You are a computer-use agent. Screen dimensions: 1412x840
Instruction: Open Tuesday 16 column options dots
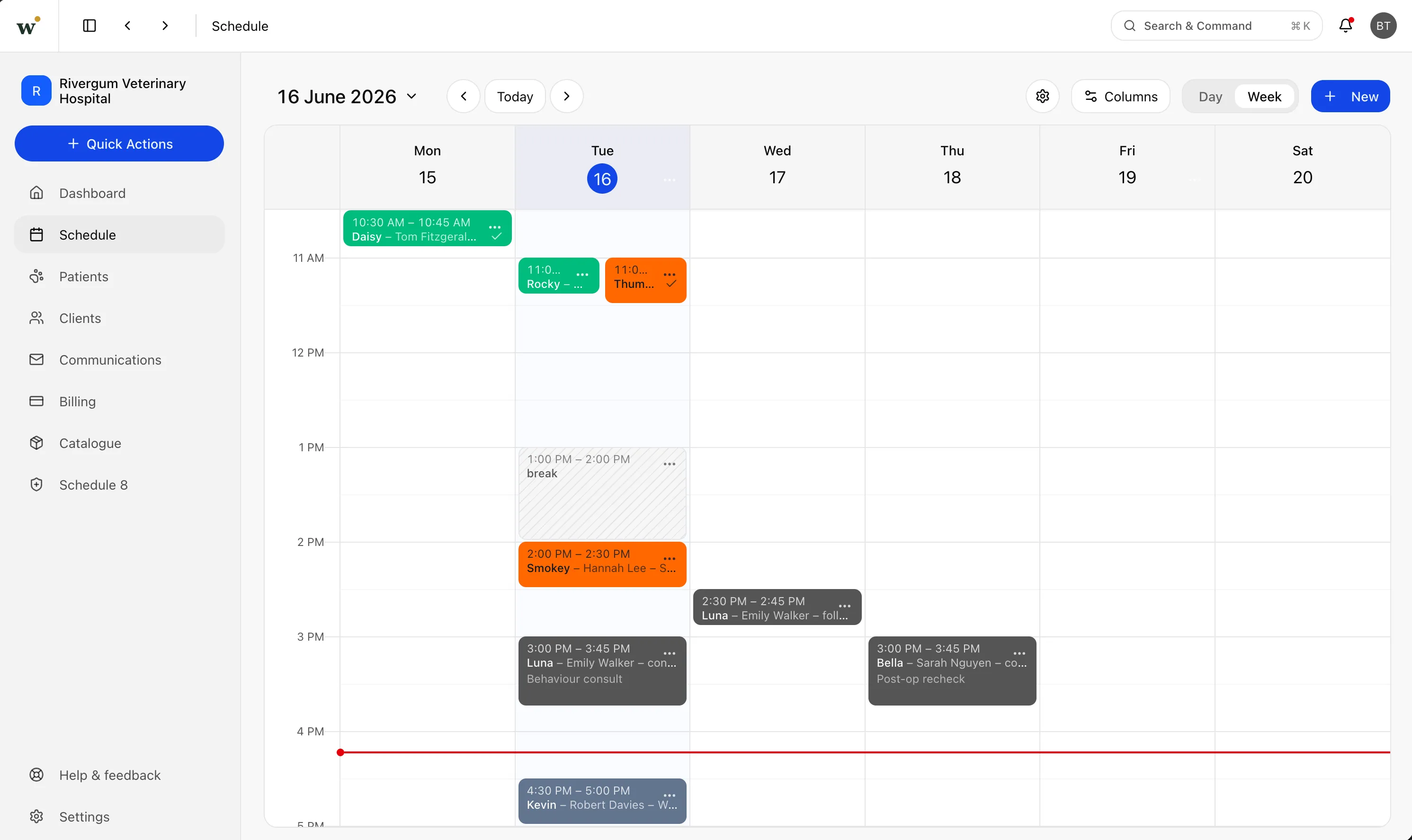670,180
